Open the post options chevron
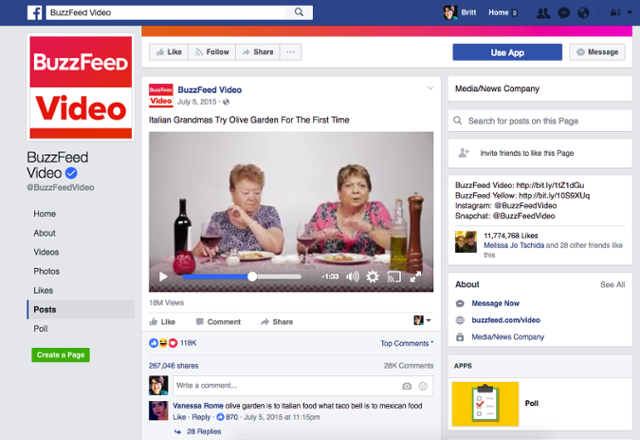Viewport: 640px width, 440px height. pyautogui.click(x=430, y=88)
